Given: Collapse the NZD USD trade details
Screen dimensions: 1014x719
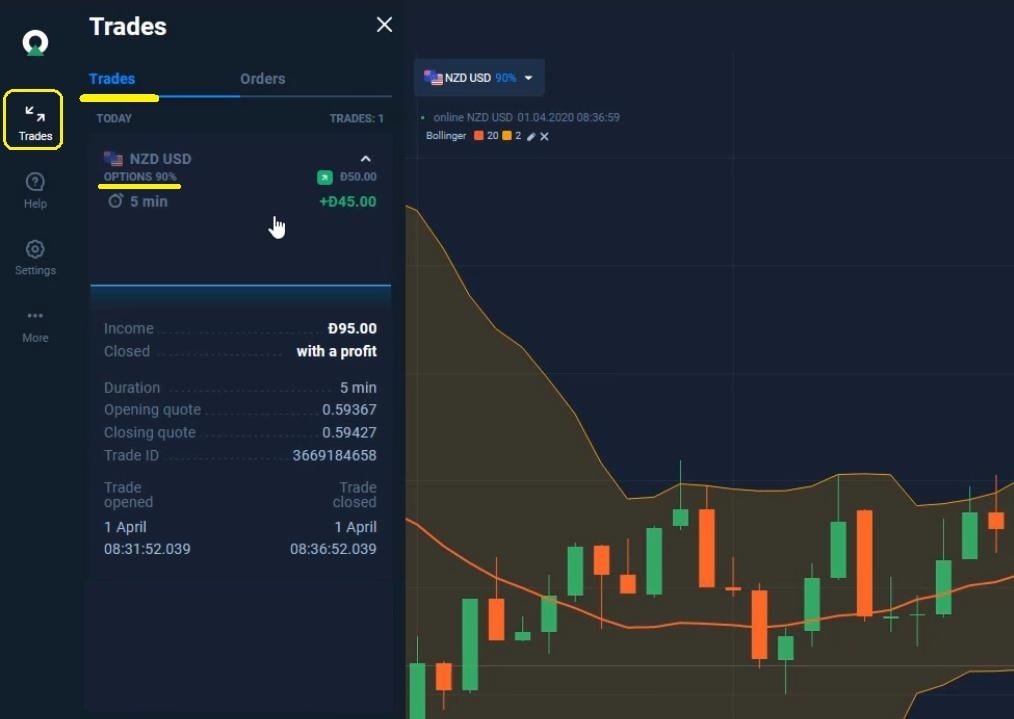Looking at the screenshot, I should click(x=365, y=158).
